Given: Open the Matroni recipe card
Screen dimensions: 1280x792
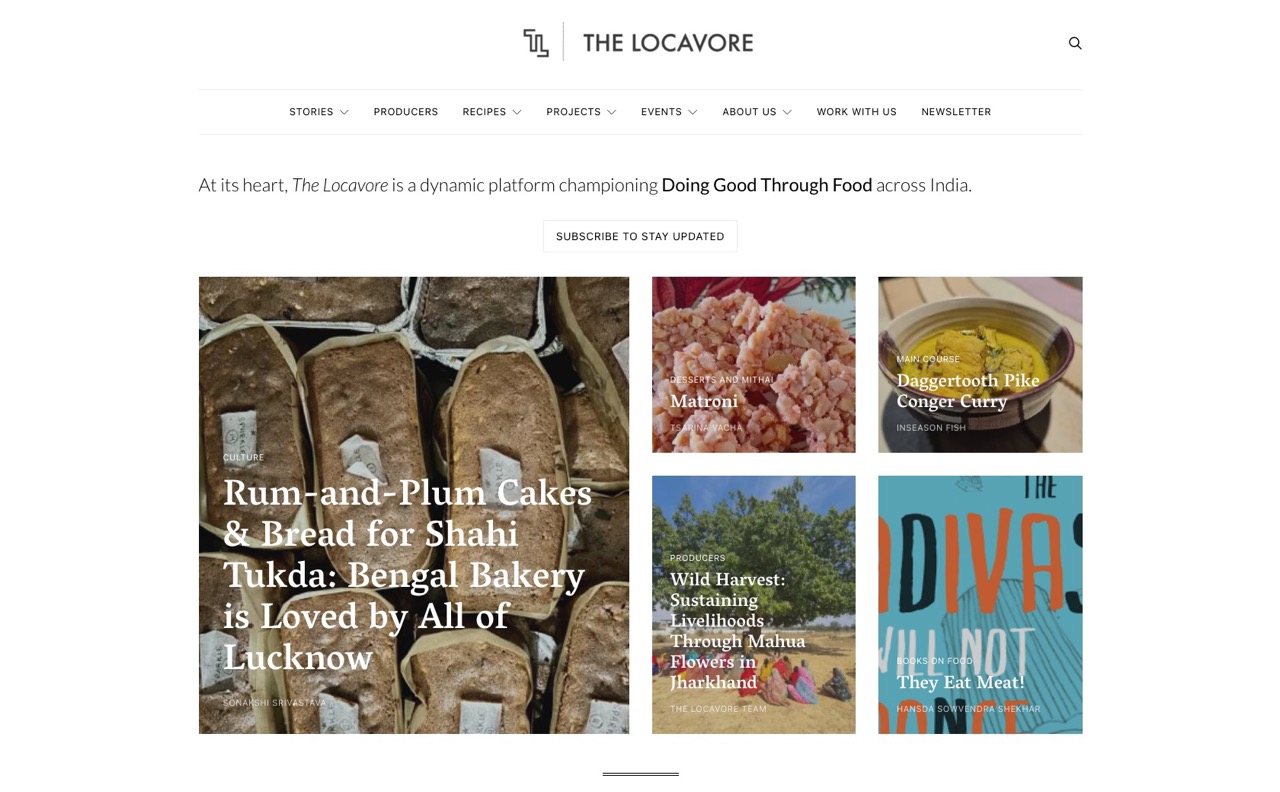Looking at the screenshot, I should 754,365.
